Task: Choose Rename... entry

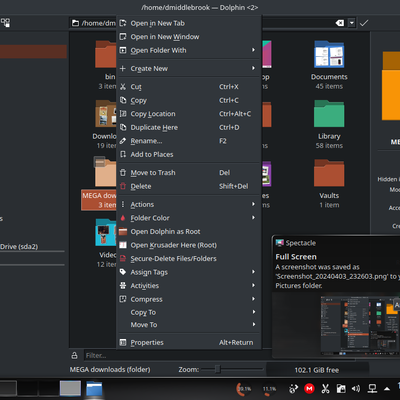Action: [x=189, y=141]
